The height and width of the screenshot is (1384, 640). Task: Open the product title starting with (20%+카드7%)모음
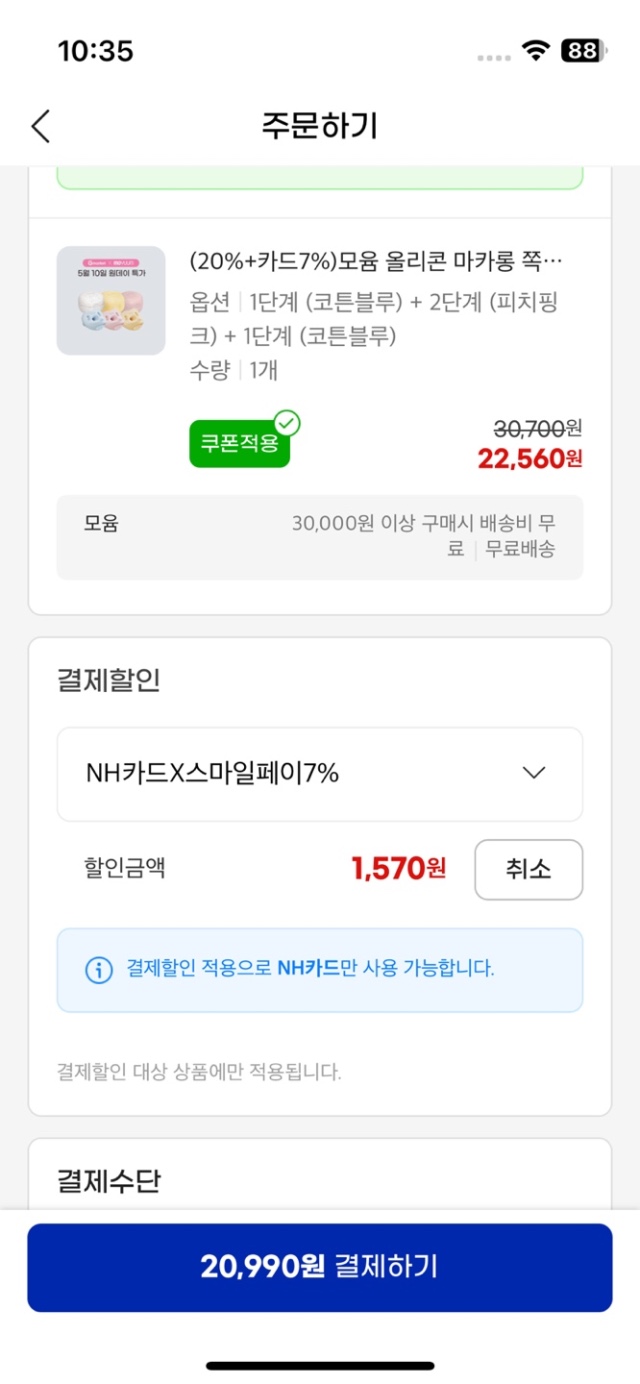point(376,262)
